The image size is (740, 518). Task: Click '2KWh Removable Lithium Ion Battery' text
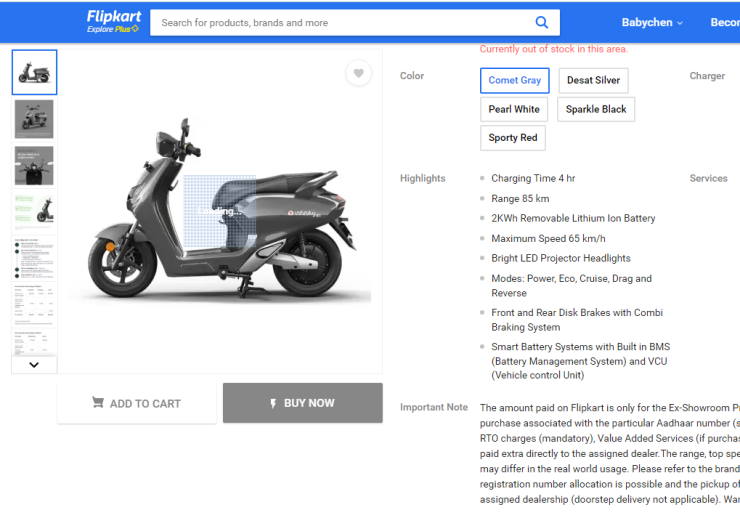pyautogui.click(x=573, y=218)
